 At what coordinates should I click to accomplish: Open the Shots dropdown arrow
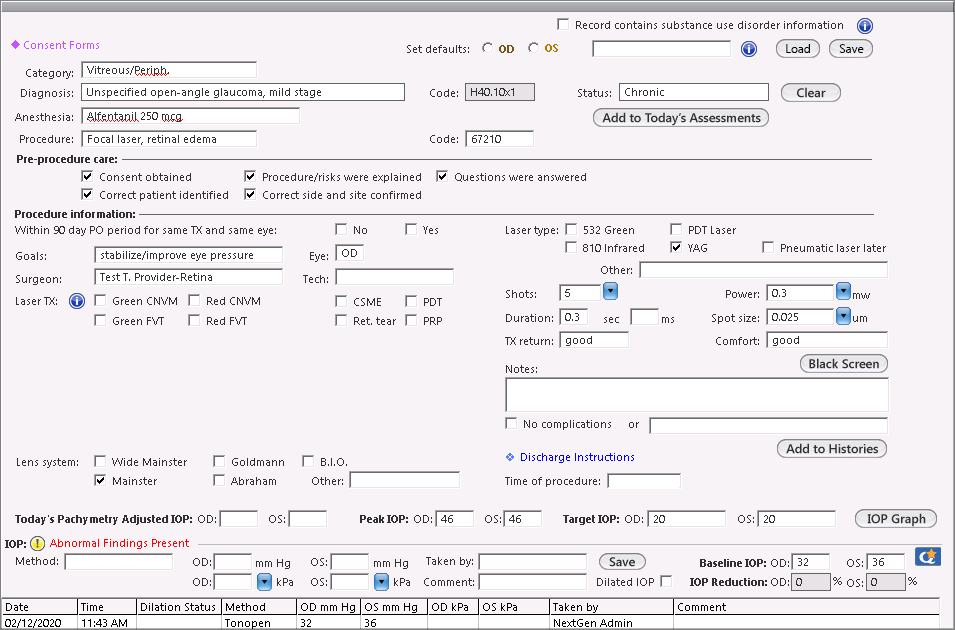(610, 291)
